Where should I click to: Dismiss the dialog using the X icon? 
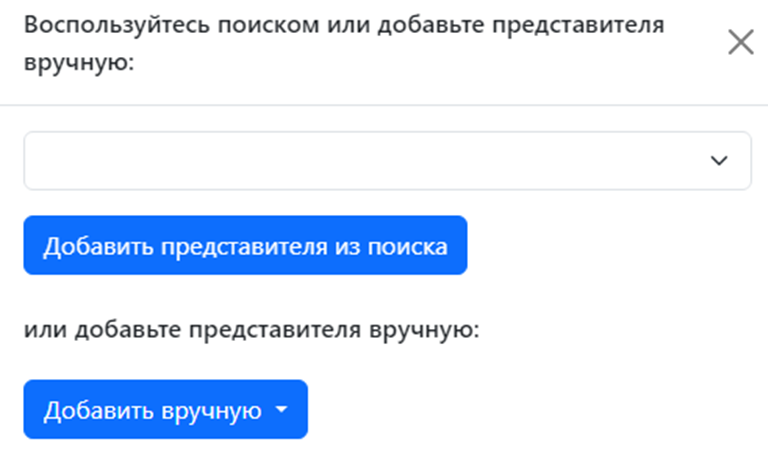tap(740, 43)
